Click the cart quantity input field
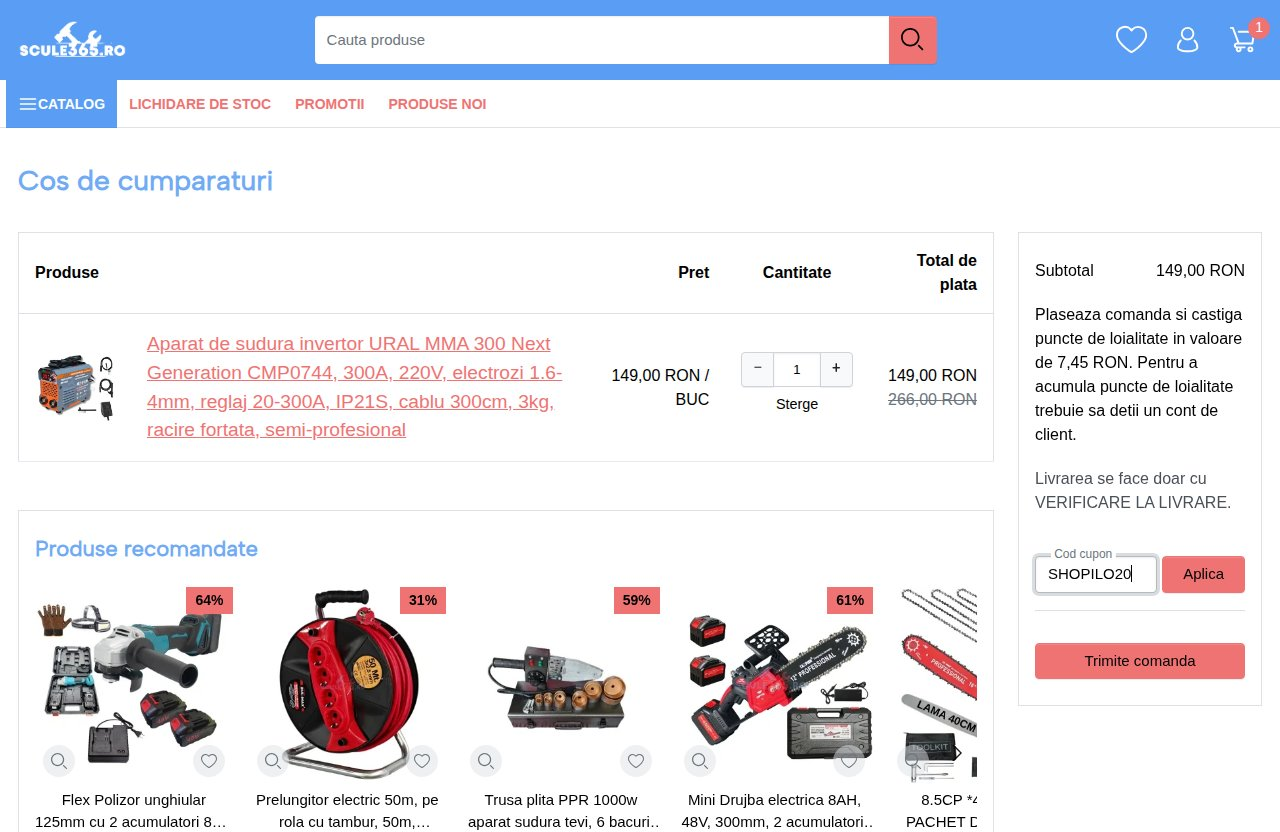Image resolution: width=1280 pixels, height=832 pixels. pos(797,369)
